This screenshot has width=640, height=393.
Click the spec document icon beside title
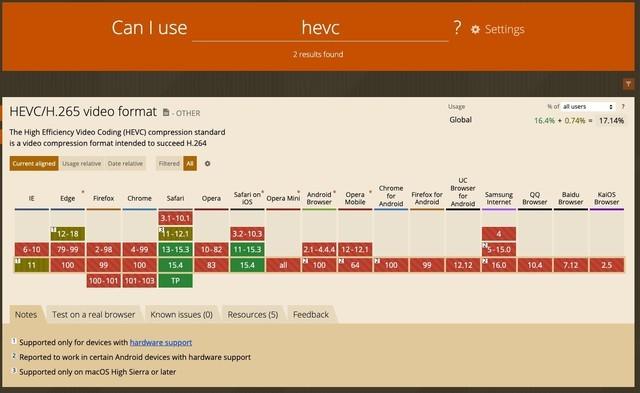(166, 112)
